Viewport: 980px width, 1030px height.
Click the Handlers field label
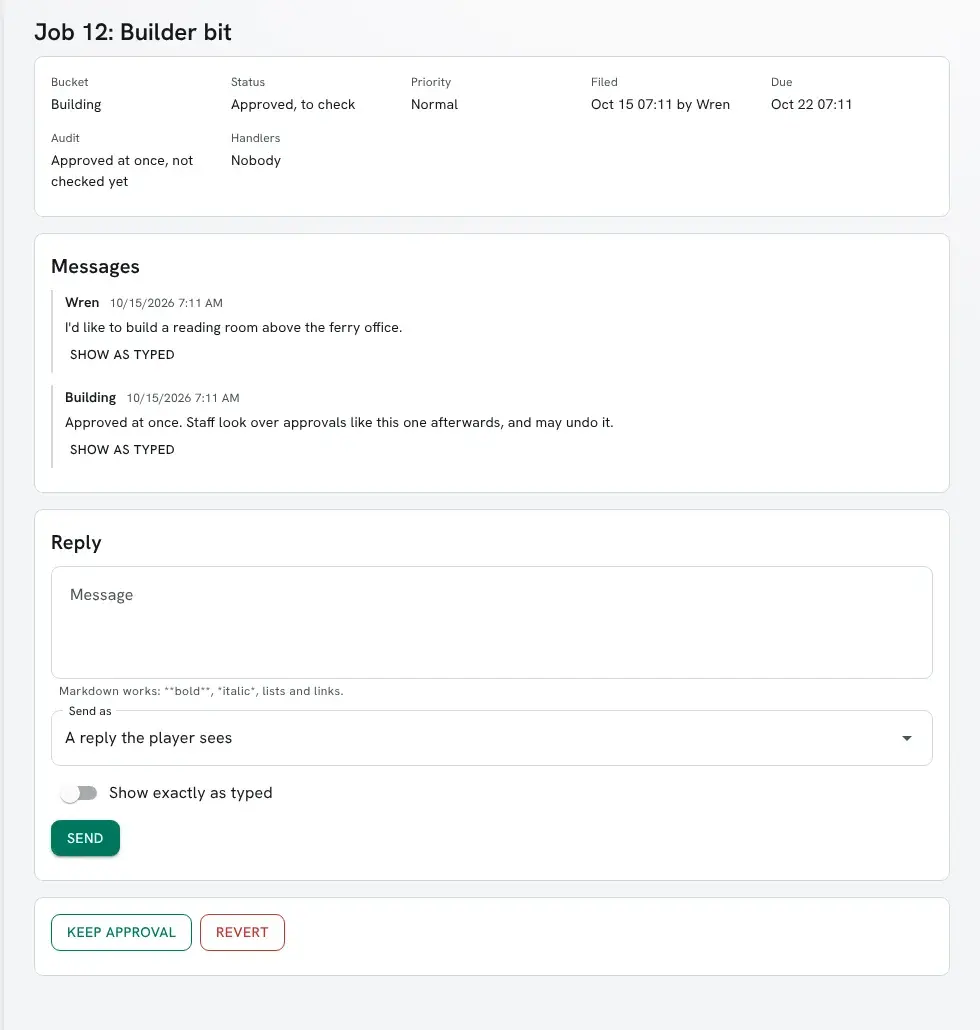tap(256, 138)
